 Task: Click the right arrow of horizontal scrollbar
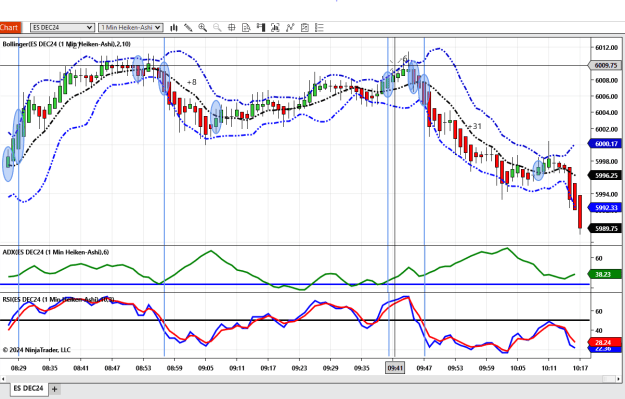[619, 379]
